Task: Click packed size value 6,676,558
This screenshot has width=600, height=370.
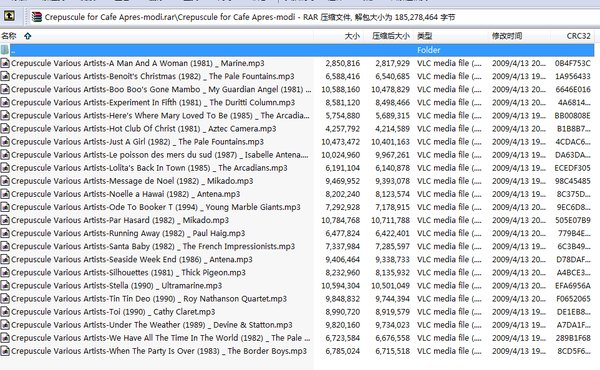Action: pos(393,338)
